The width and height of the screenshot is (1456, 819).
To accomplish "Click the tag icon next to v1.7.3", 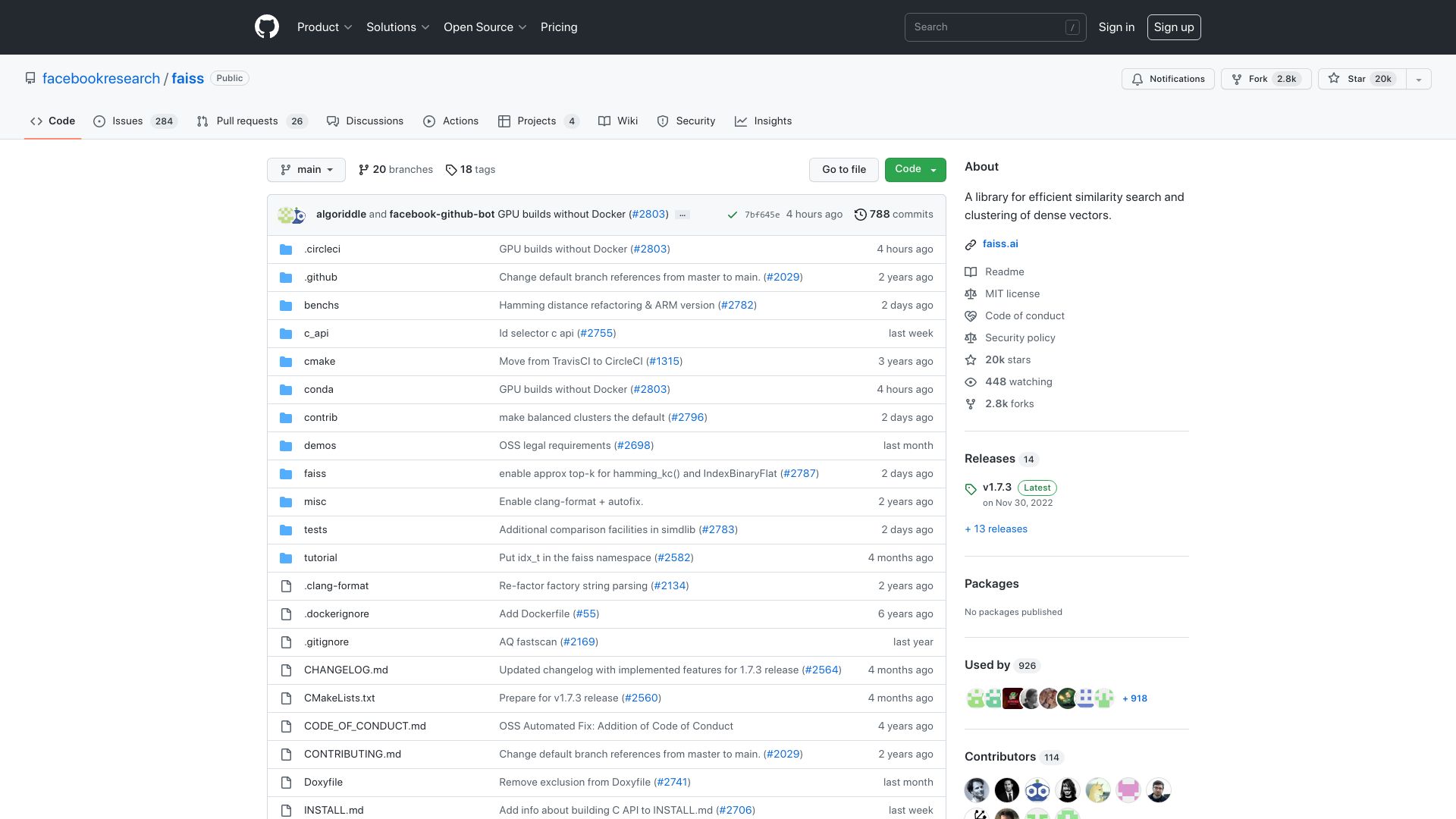I will (x=971, y=489).
